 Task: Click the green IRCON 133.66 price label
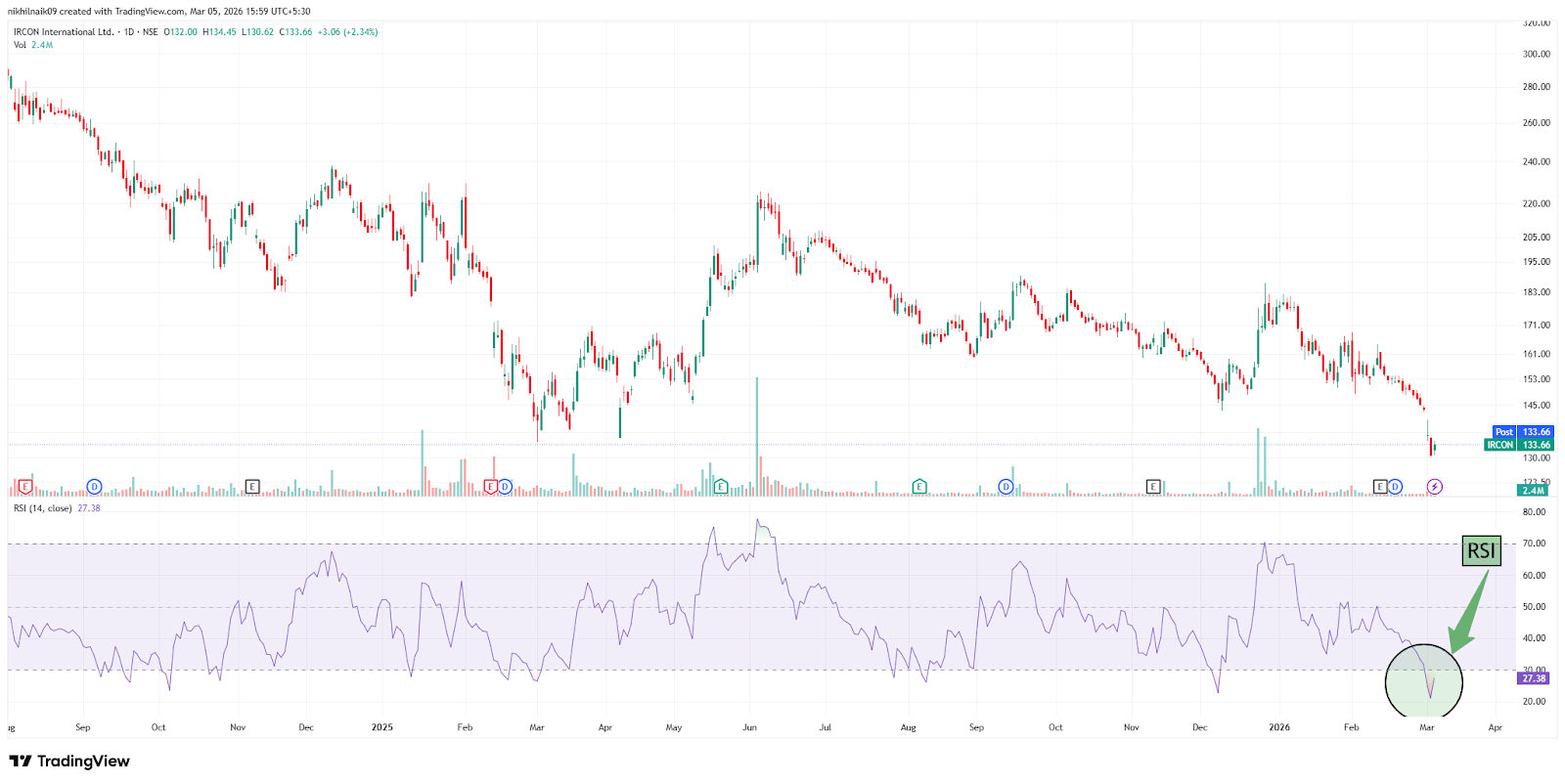tap(1519, 445)
